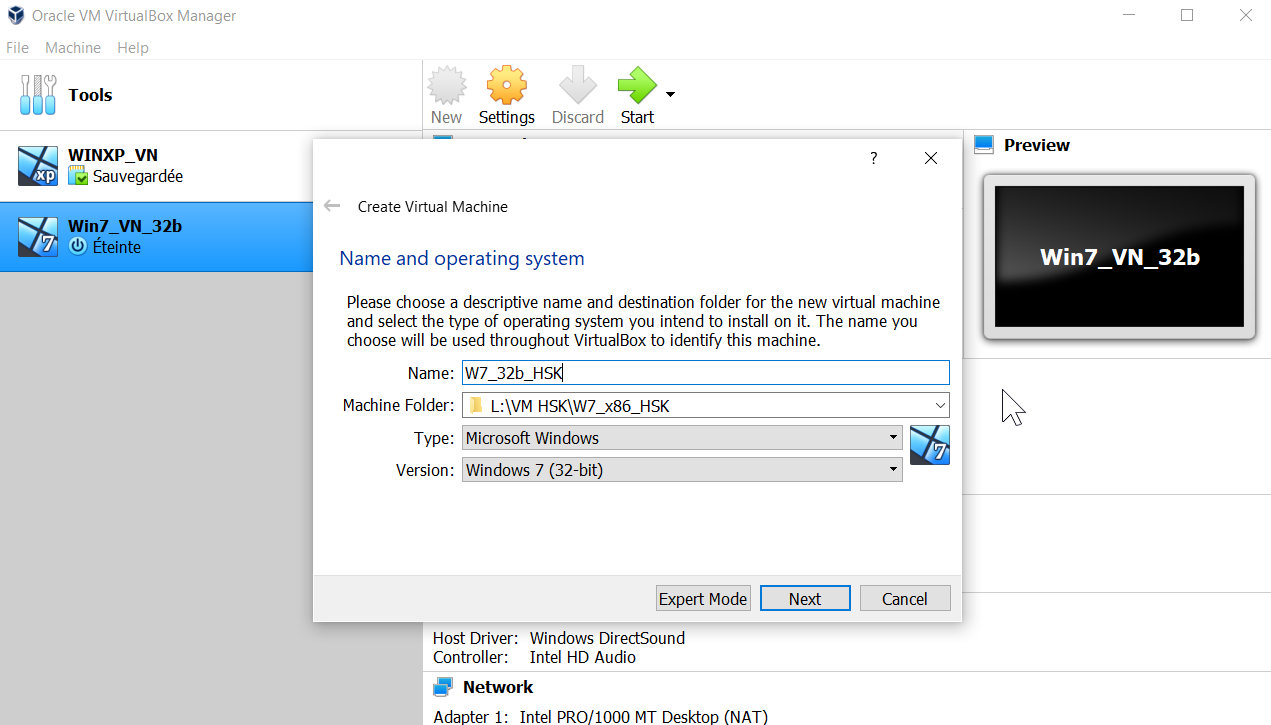Select the Tools wrench icon

(38, 95)
